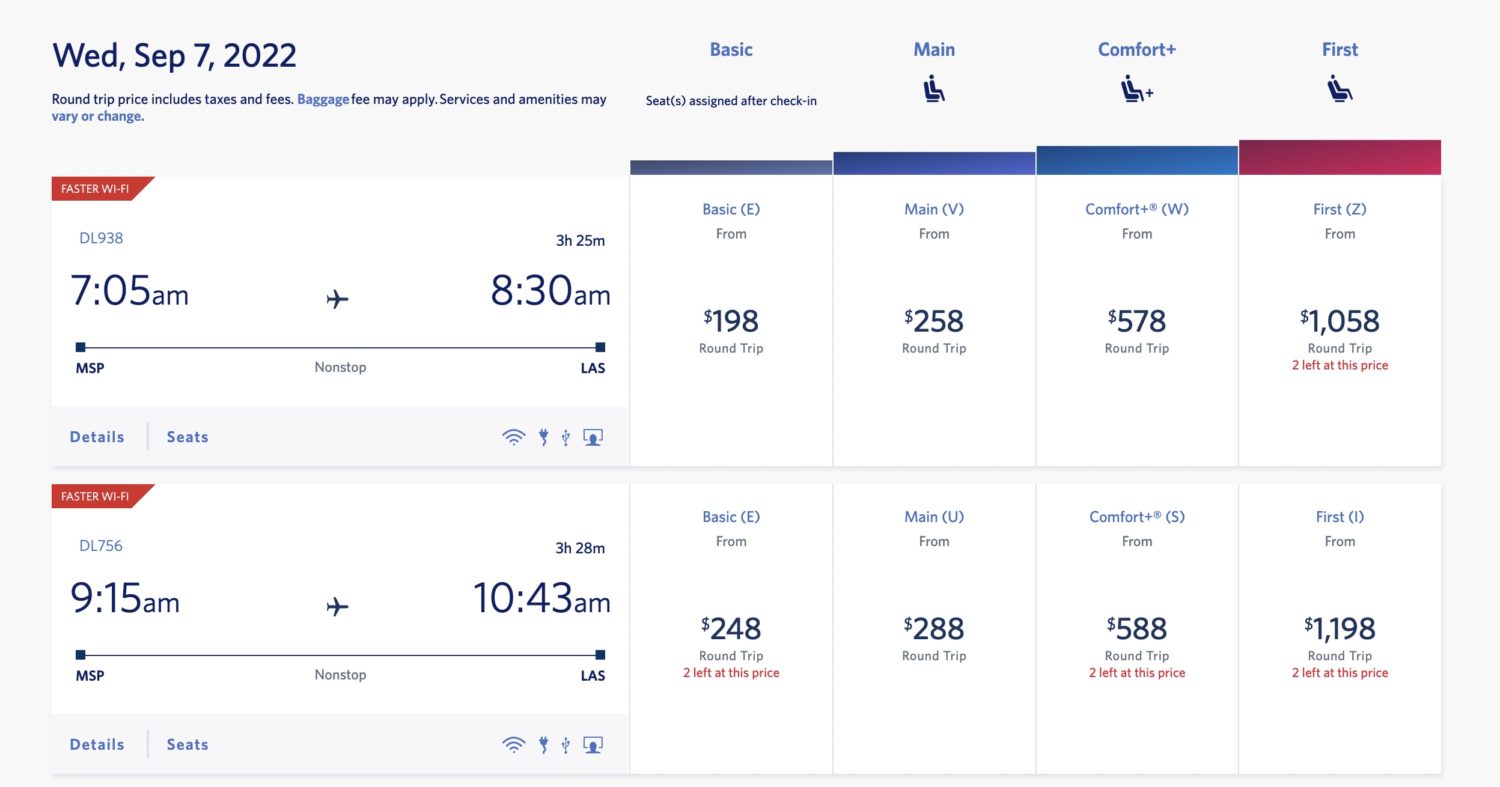Click the Main cabin seat icon in header
The height and width of the screenshot is (787, 1500).
coord(933,88)
